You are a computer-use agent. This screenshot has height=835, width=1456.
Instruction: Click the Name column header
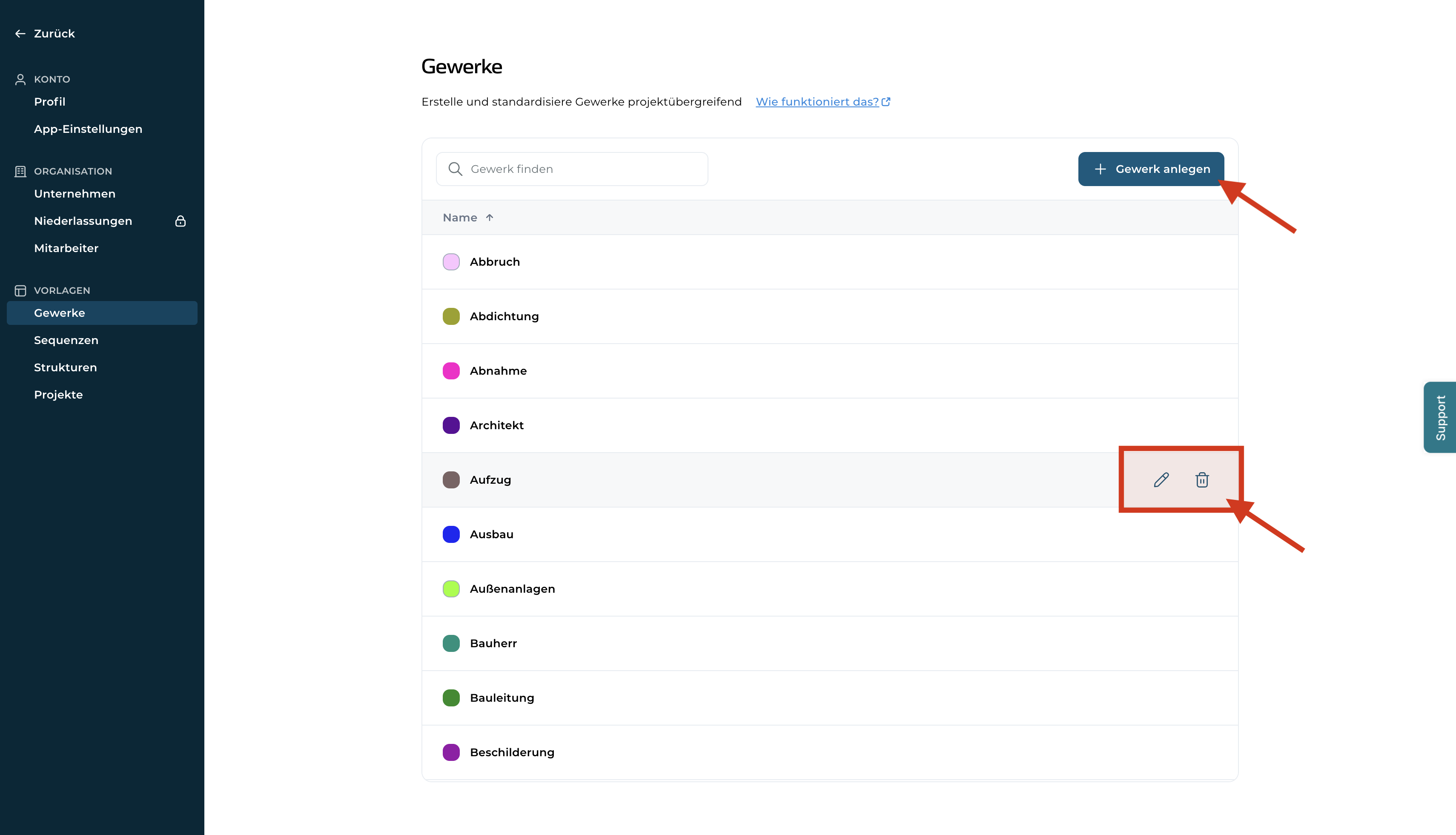[460, 218]
